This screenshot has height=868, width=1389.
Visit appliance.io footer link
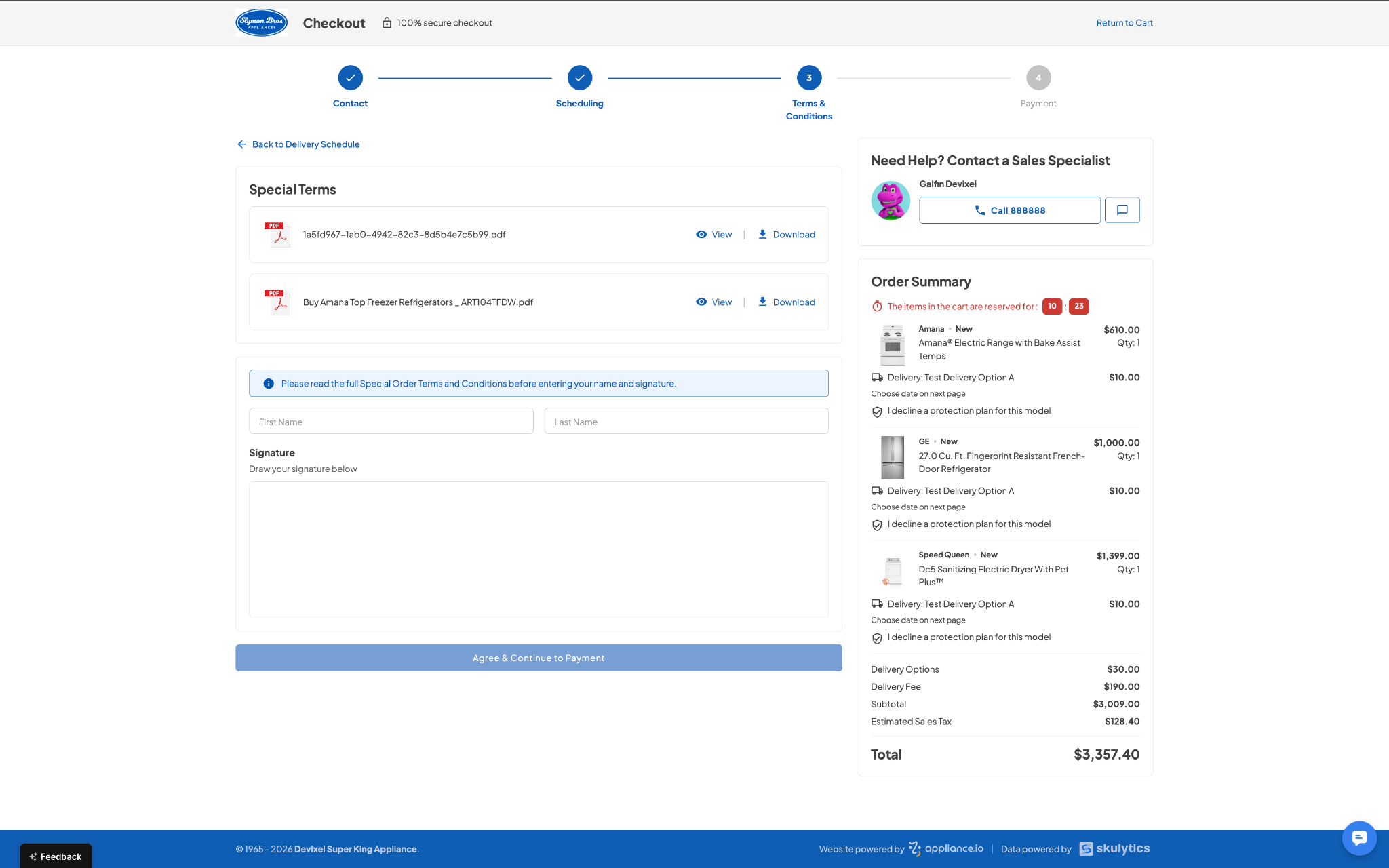[x=946, y=848]
